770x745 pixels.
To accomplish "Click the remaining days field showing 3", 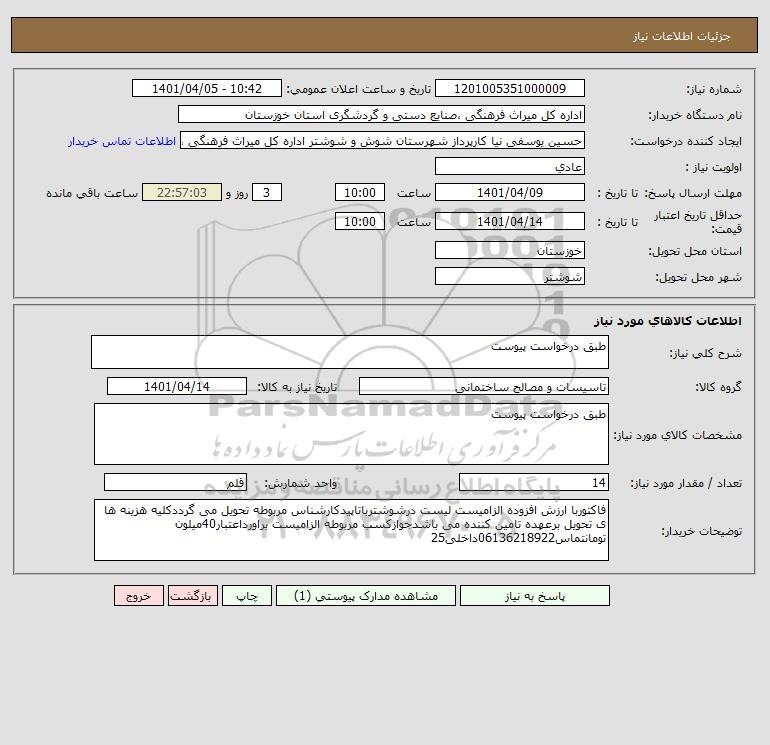I will coord(267,192).
